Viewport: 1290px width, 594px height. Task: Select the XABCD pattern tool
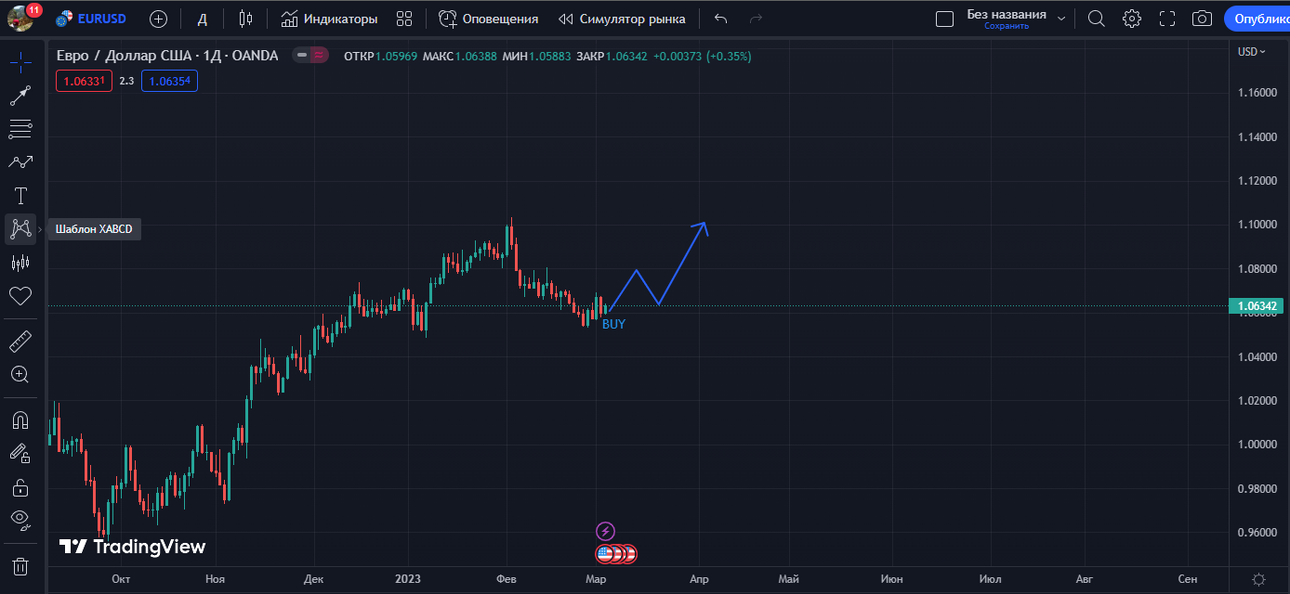pos(20,229)
